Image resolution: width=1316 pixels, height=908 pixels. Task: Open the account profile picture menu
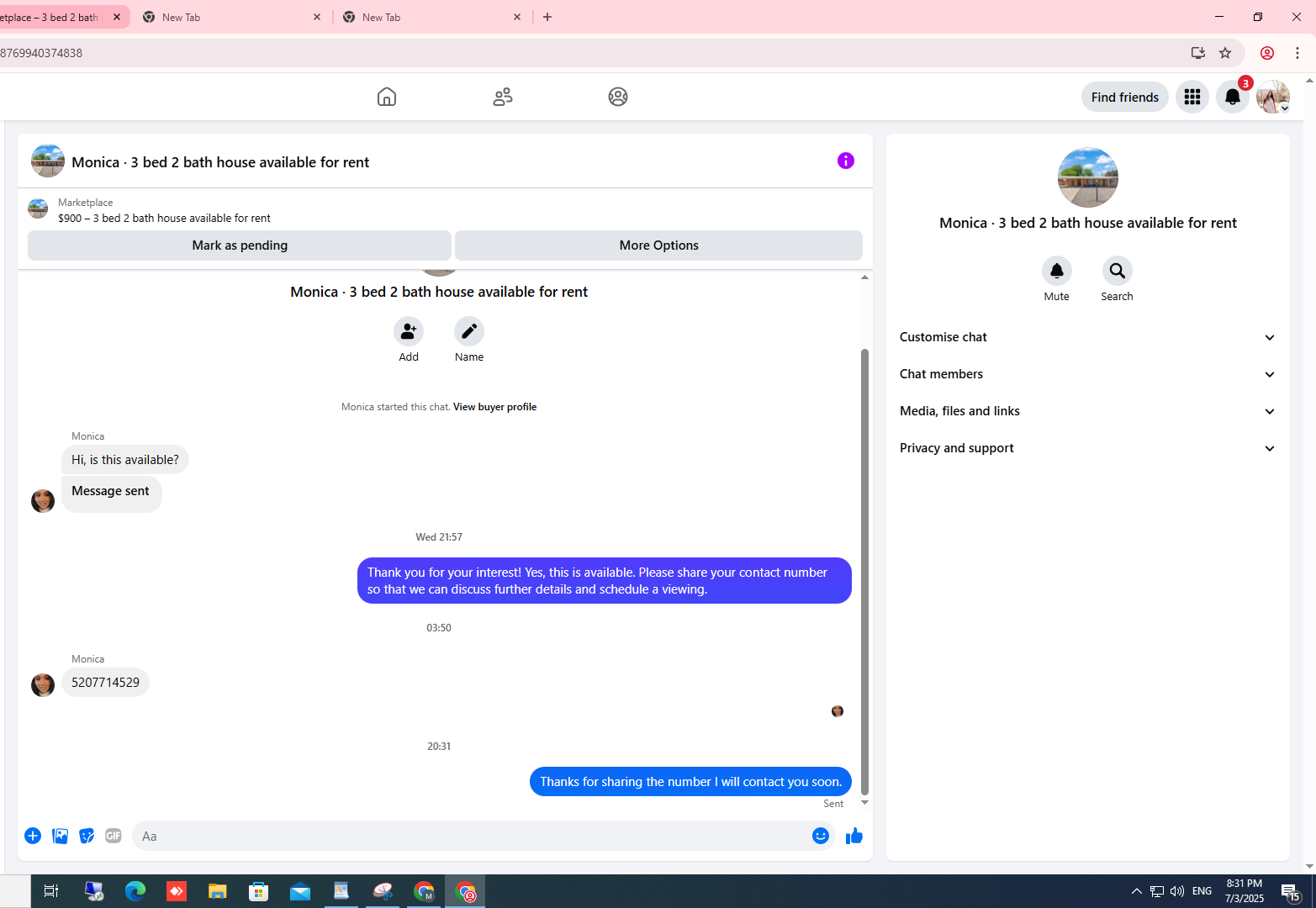point(1273,97)
